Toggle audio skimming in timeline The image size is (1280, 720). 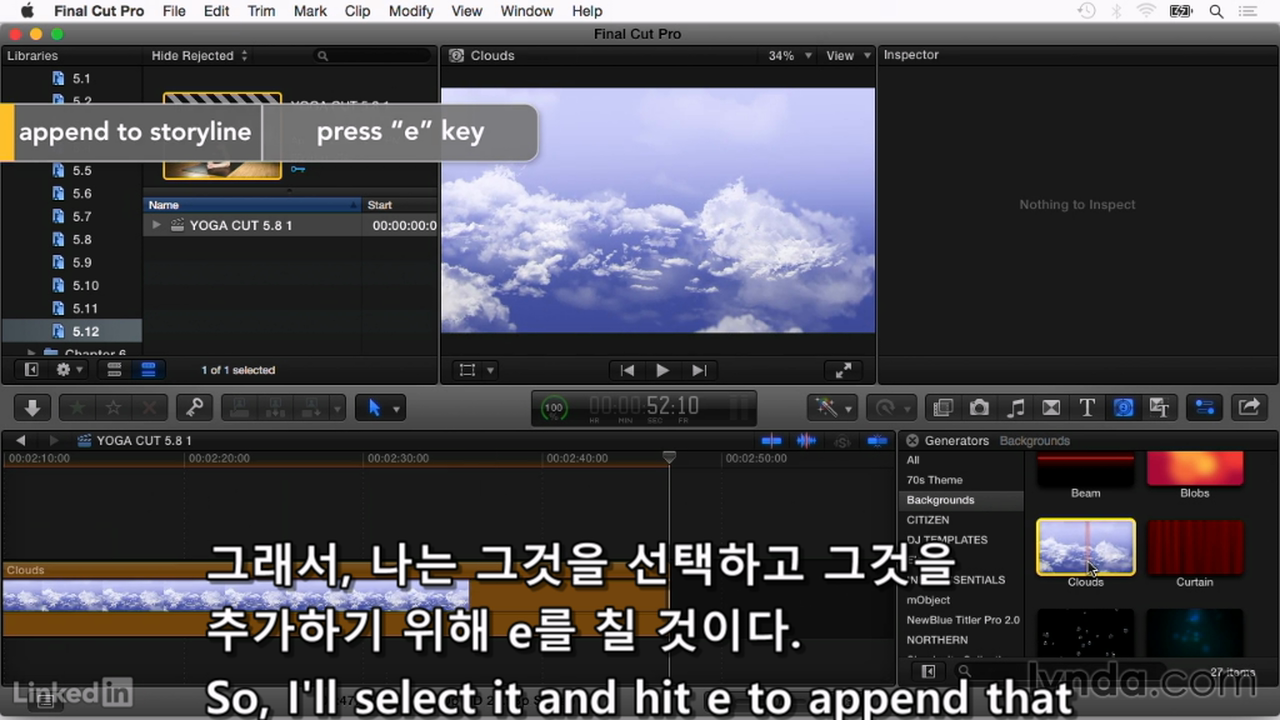806,440
